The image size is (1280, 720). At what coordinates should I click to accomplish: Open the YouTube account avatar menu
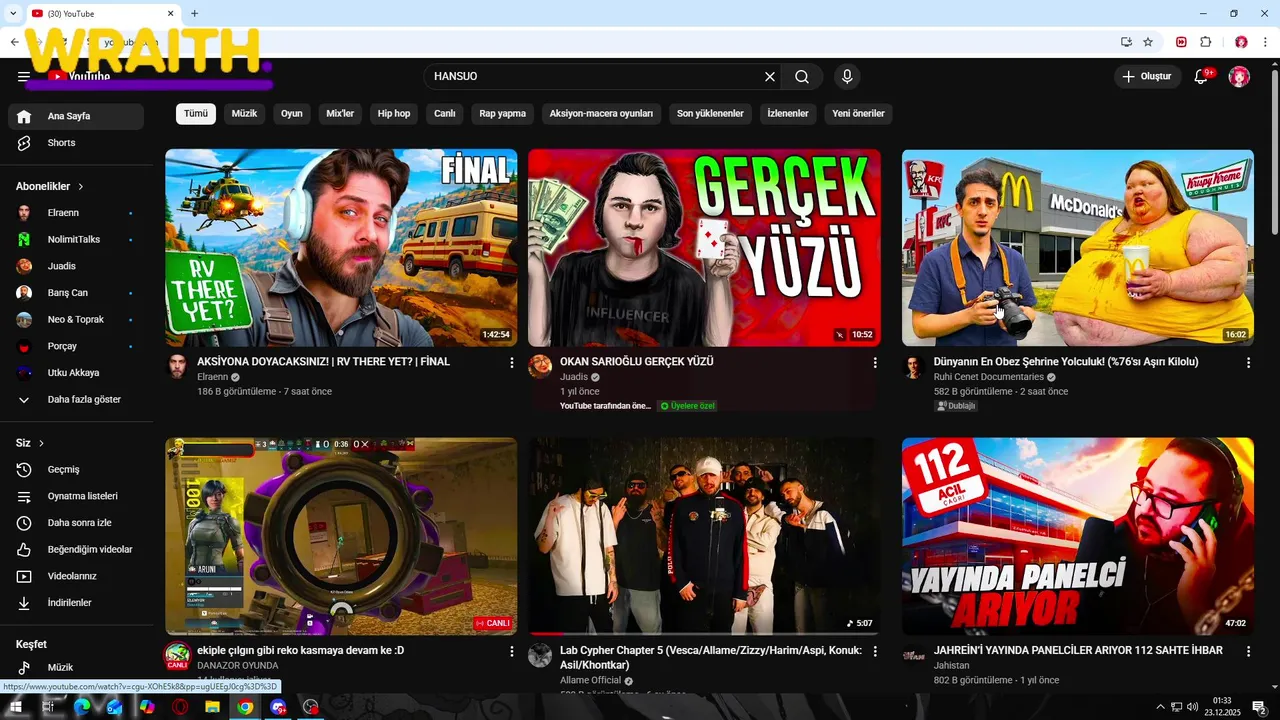(x=1239, y=77)
